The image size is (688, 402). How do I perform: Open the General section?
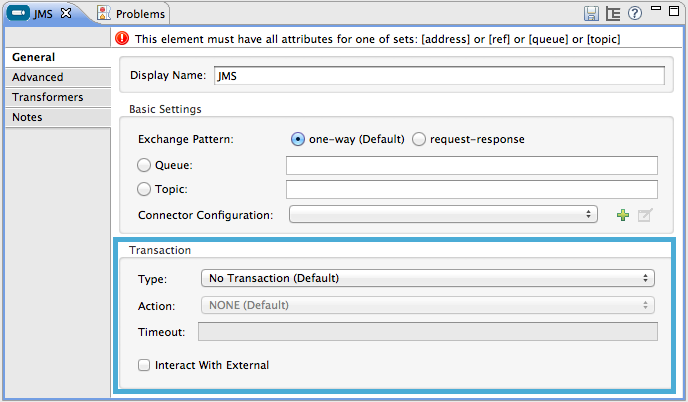coord(58,57)
